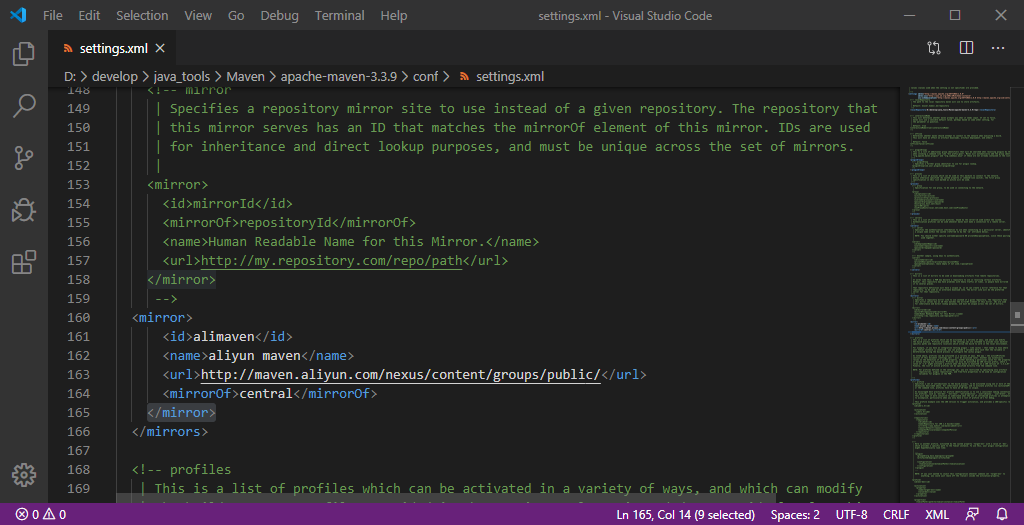This screenshot has height=525, width=1024.
Task: Open the More Actions ellipsis menu
Action: point(998,48)
